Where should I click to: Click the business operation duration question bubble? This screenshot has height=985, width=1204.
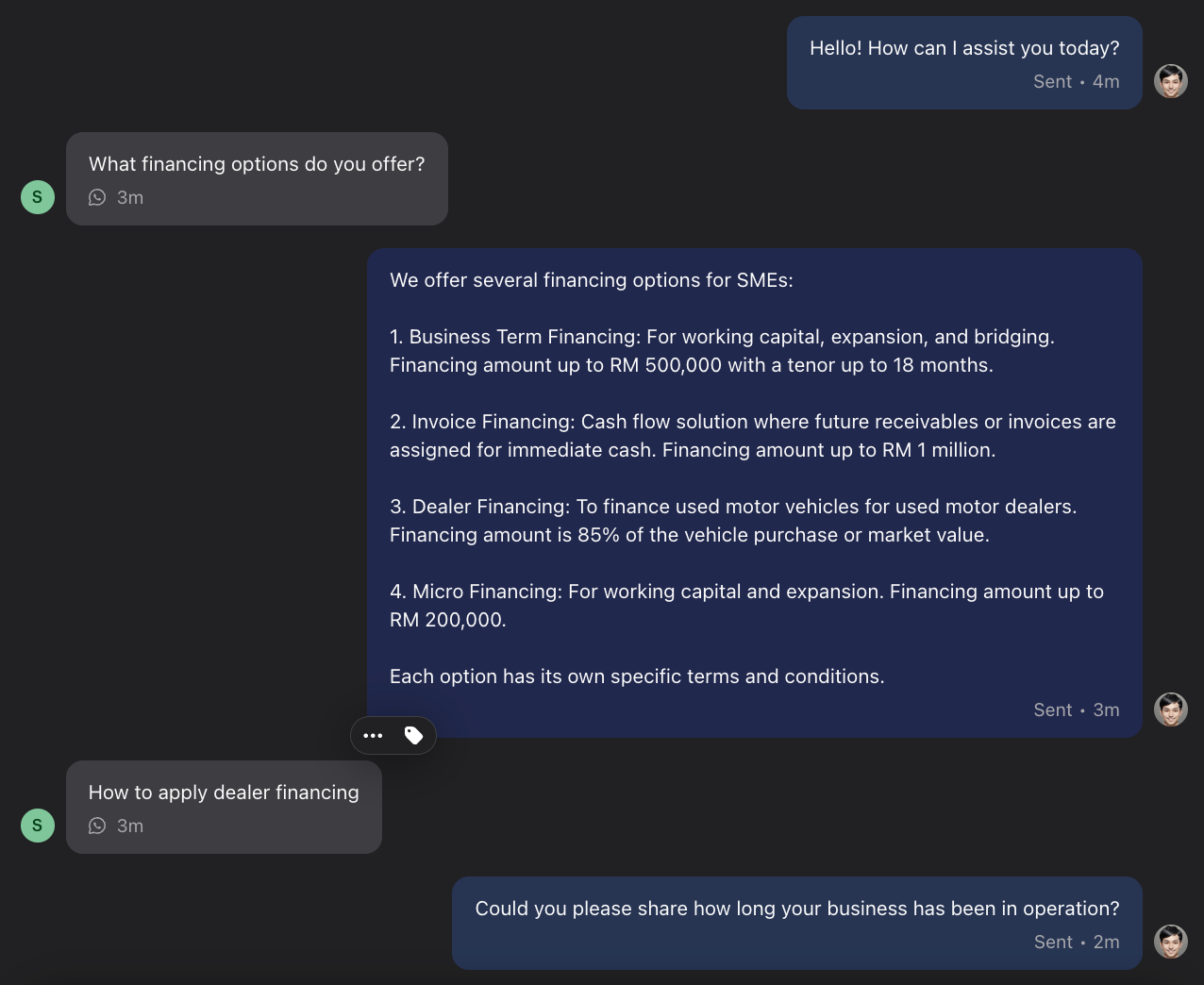pyautogui.click(x=796, y=908)
